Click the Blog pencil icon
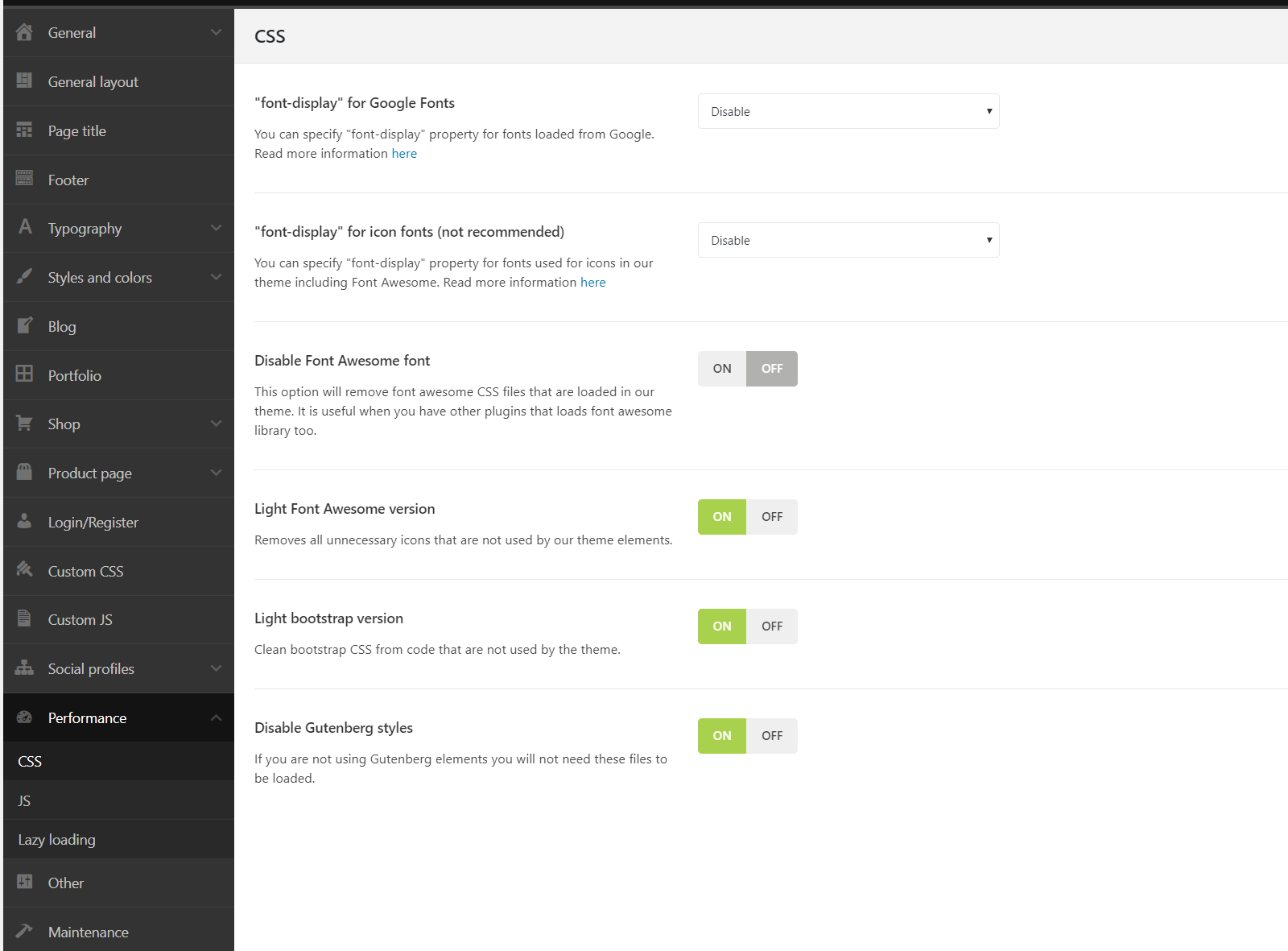 point(25,325)
